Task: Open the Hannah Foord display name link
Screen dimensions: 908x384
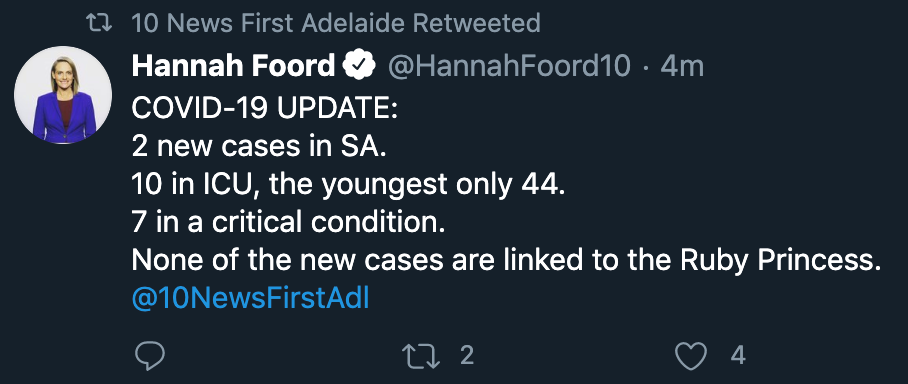Action: coord(234,67)
